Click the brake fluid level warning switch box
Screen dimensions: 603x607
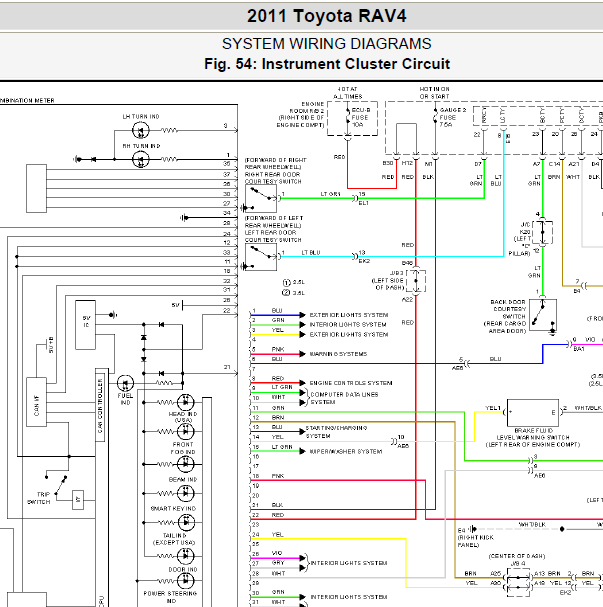(x=533, y=413)
